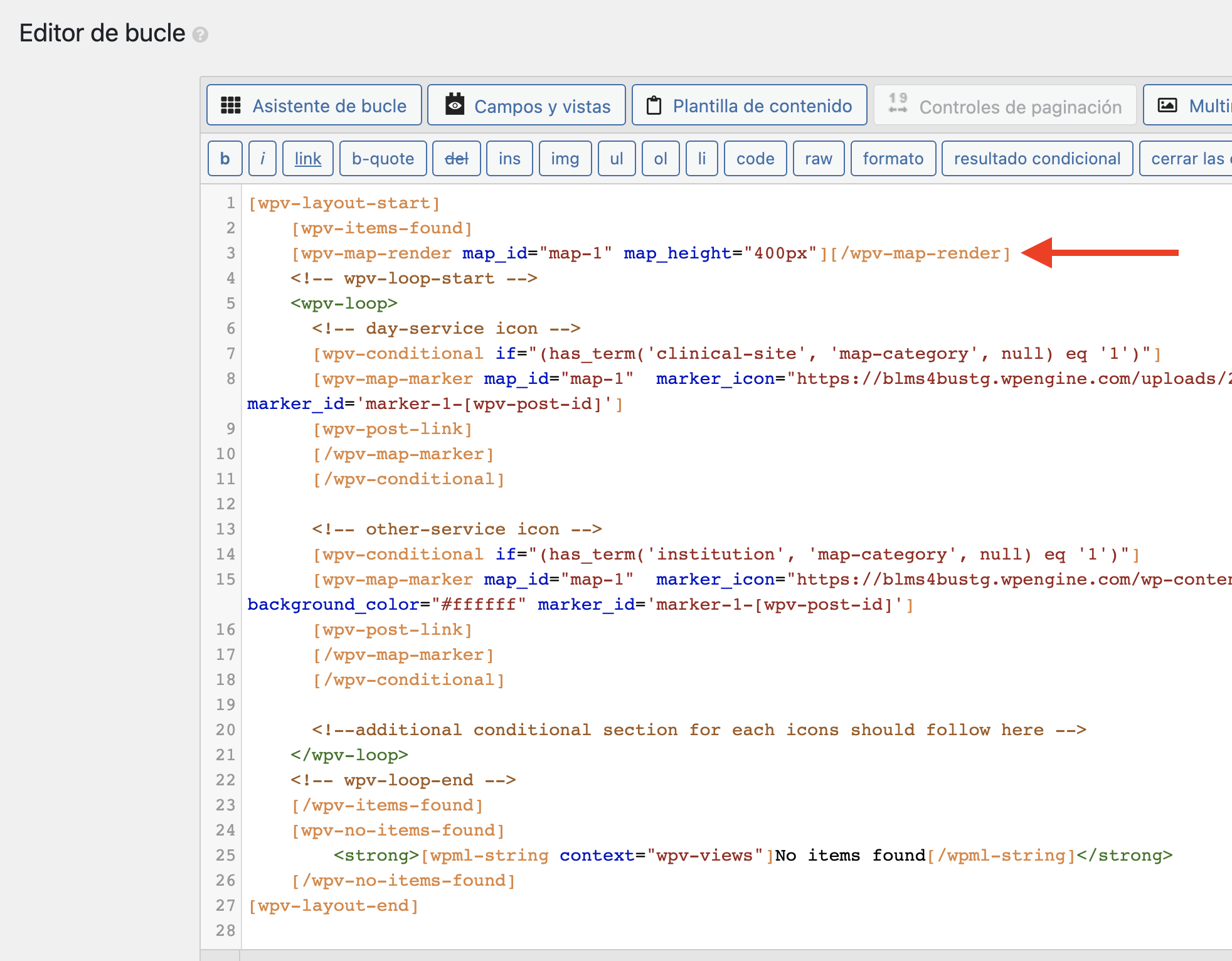Click pagination icon on Controles de paginación
Viewport: 1232px width, 961px height.
pyautogui.click(x=898, y=104)
